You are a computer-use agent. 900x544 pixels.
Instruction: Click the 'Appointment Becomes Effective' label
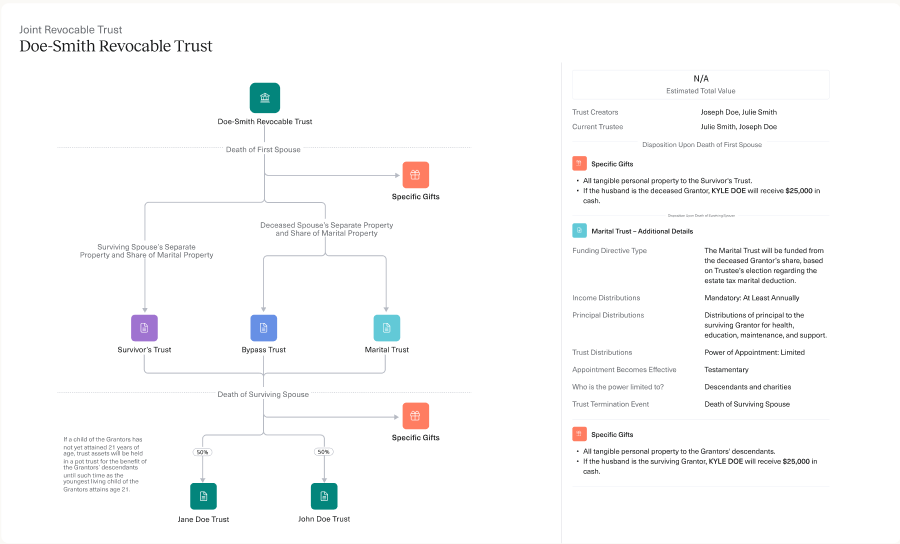click(624, 370)
